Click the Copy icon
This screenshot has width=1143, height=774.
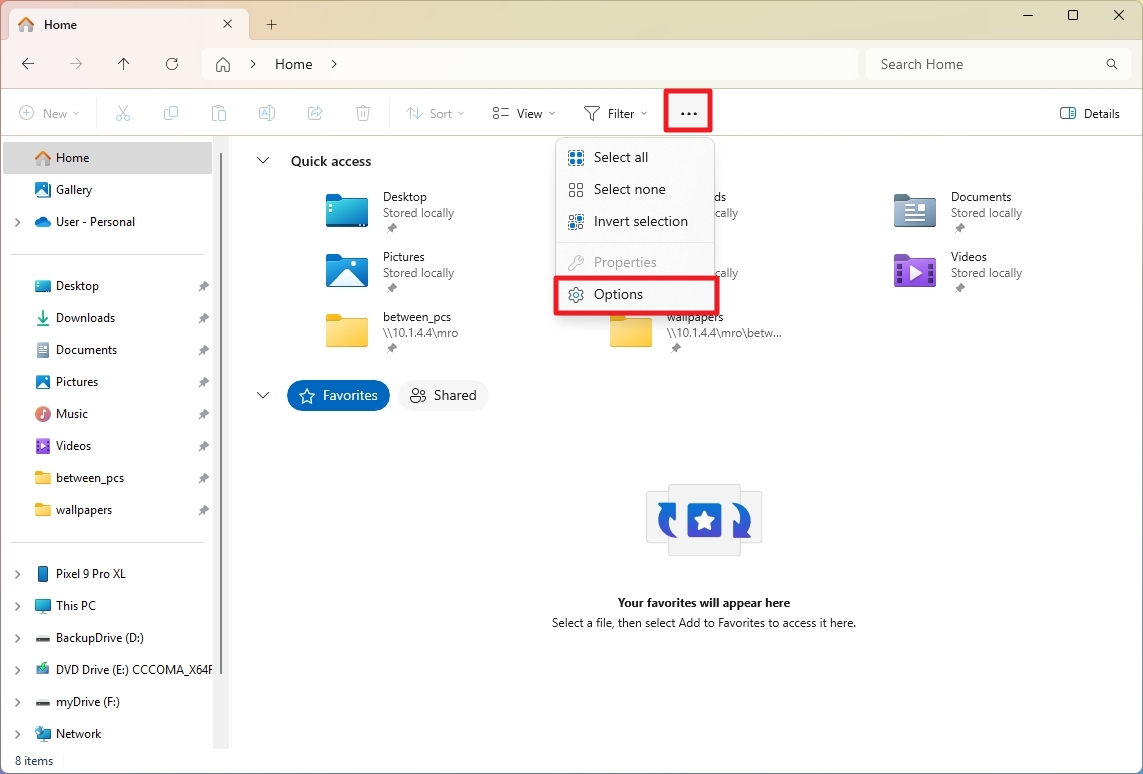tap(170, 113)
